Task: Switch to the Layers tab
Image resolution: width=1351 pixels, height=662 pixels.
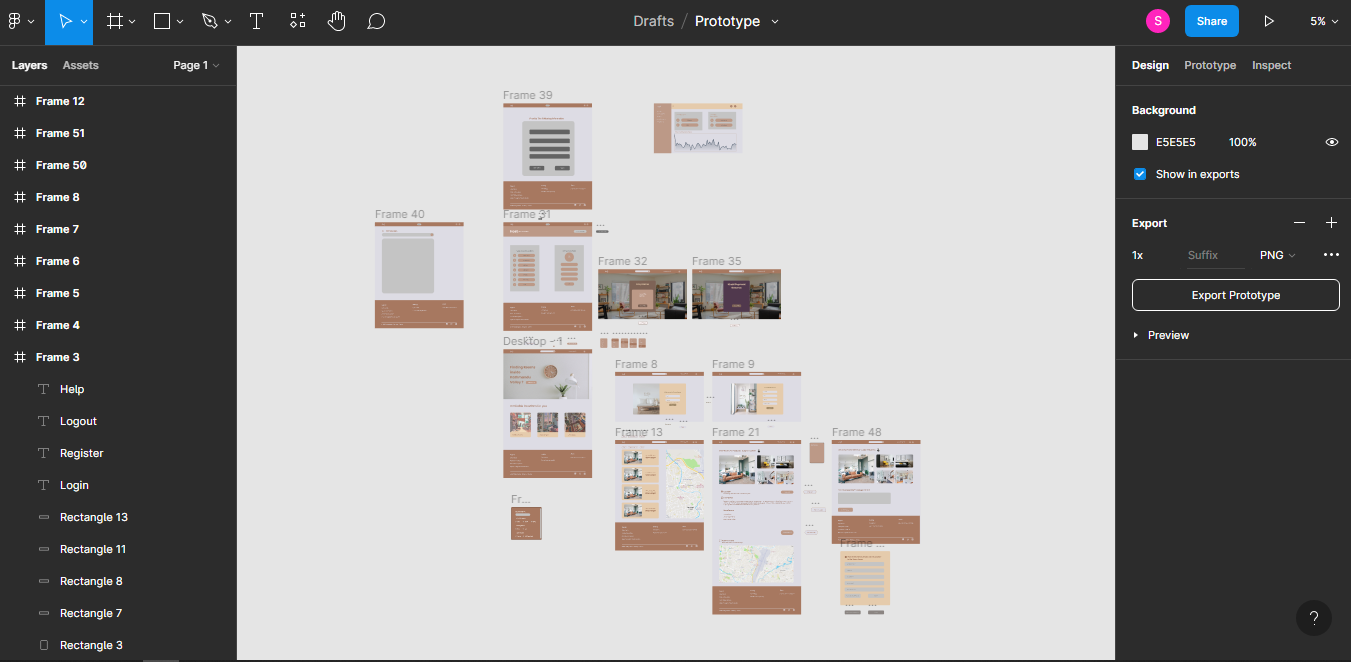Action: pos(29,65)
